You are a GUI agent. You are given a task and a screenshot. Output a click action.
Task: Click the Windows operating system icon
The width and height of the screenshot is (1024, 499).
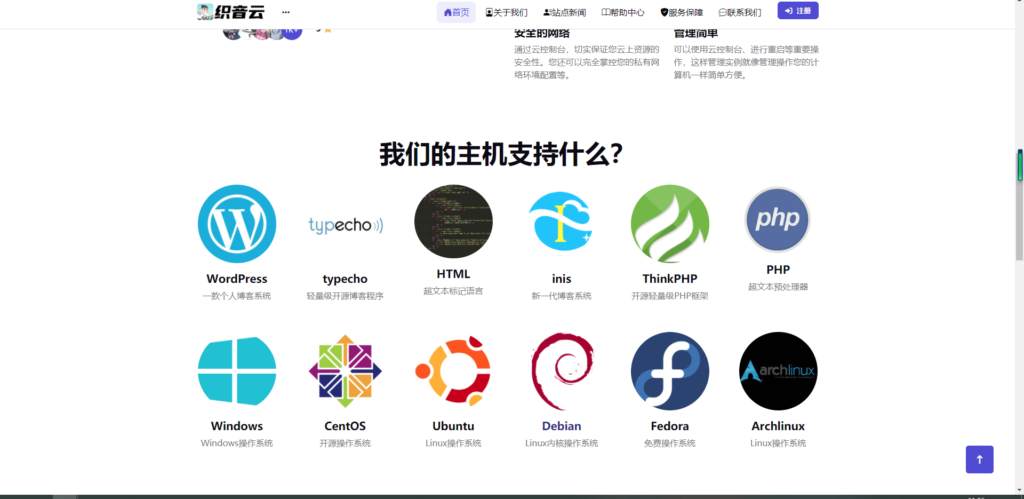coord(237,371)
